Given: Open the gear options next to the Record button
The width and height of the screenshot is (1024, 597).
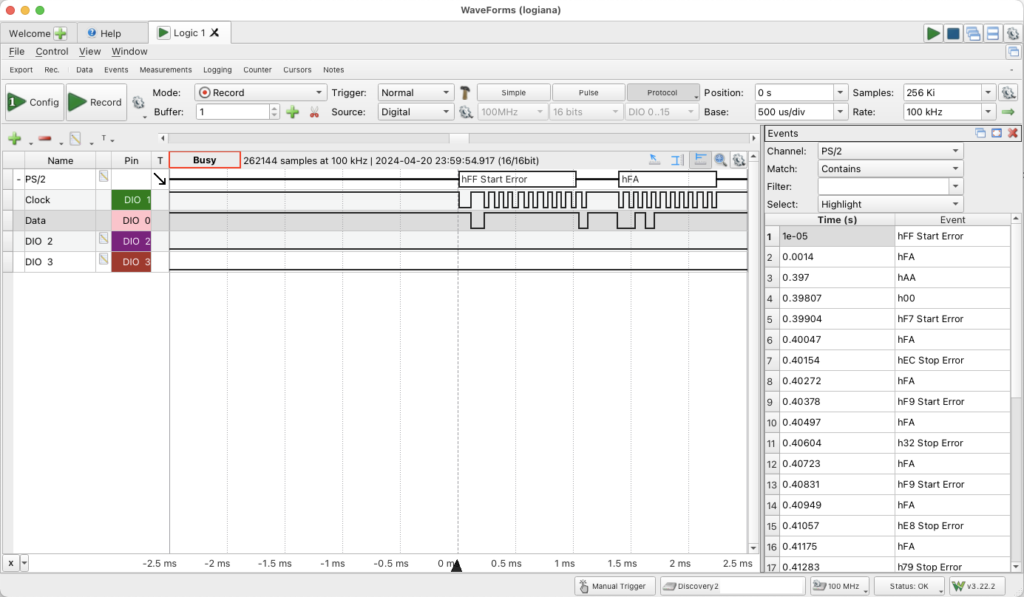Looking at the screenshot, I should [138, 103].
